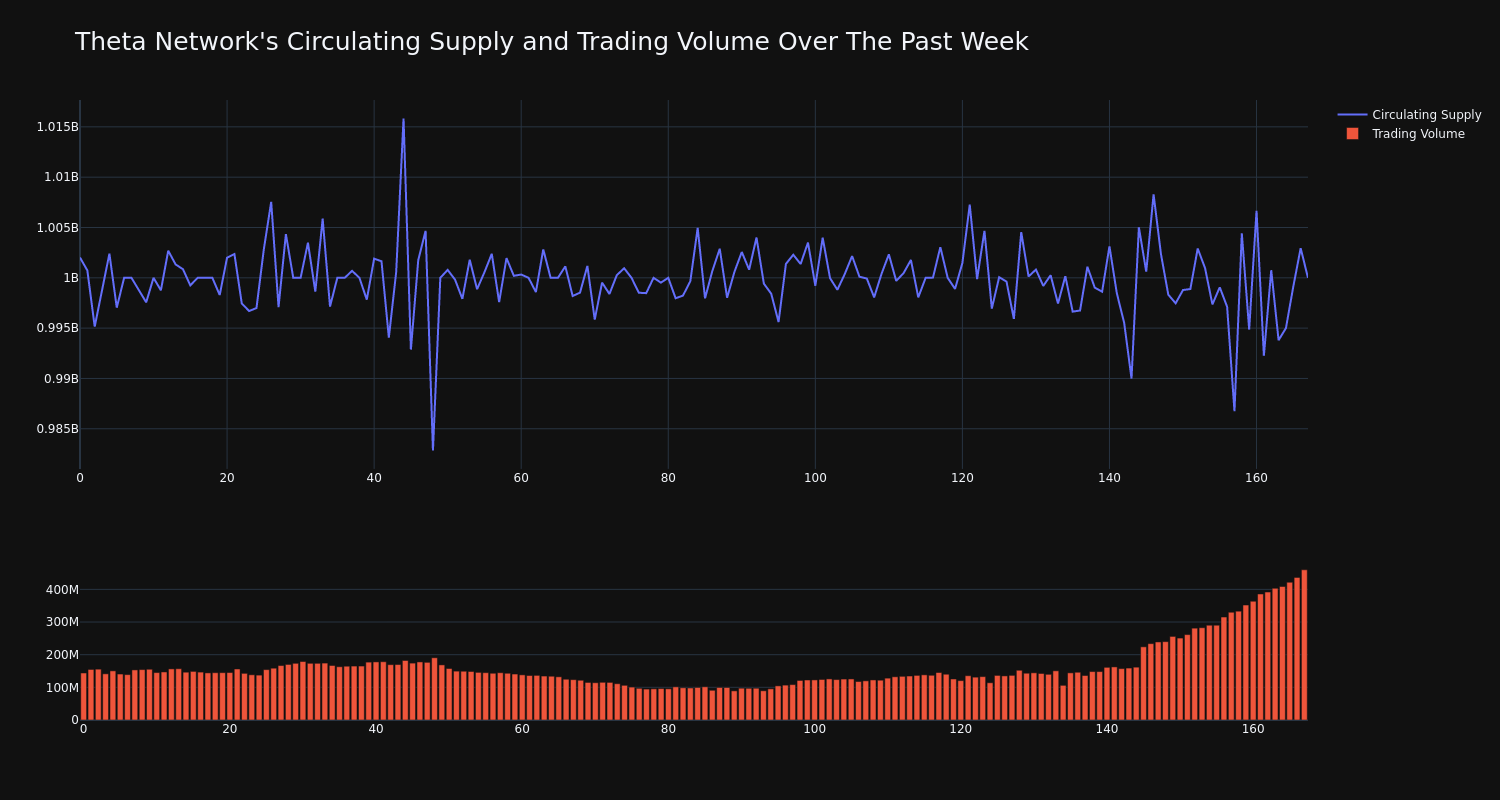Click the 200M volume axis label
1500x800 pixels.
[x=62, y=655]
